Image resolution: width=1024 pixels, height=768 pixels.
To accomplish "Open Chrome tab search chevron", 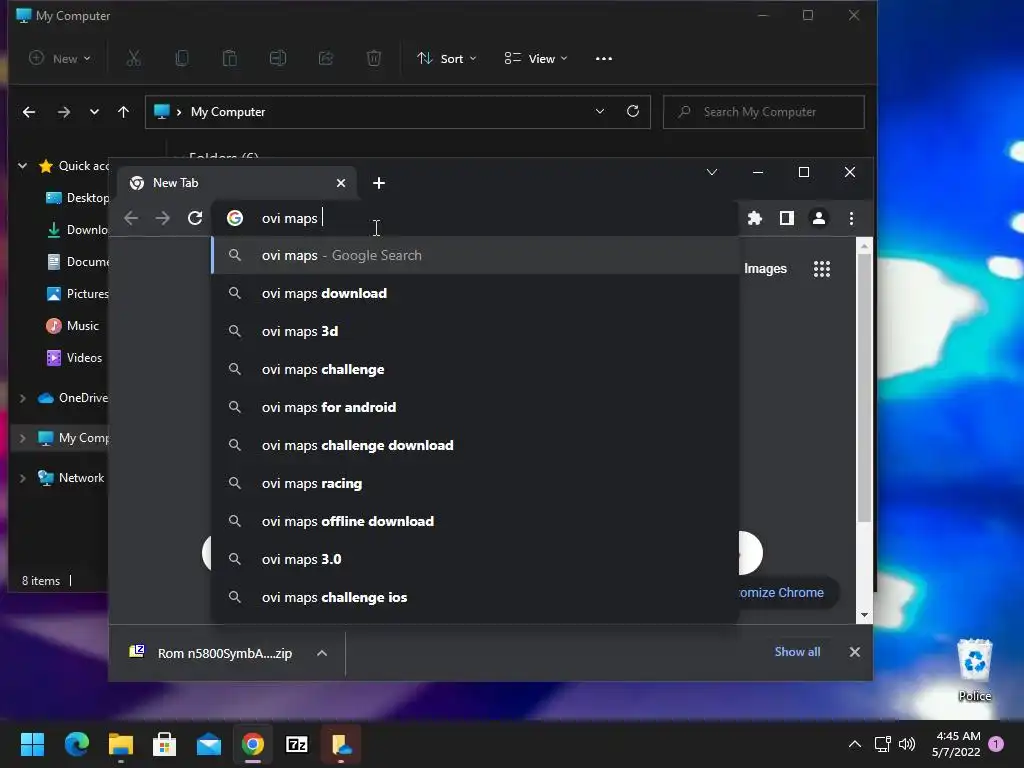I will tap(712, 172).
